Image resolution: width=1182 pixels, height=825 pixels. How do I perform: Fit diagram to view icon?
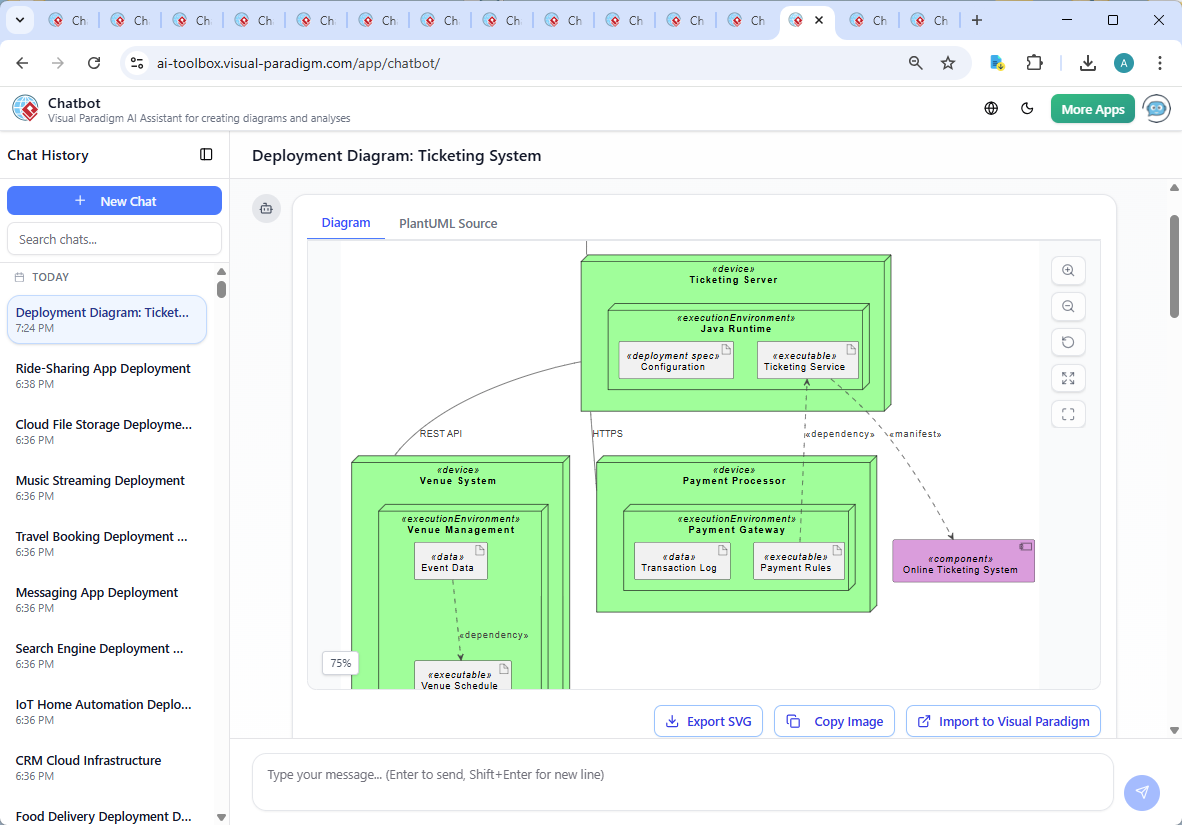click(x=1068, y=378)
